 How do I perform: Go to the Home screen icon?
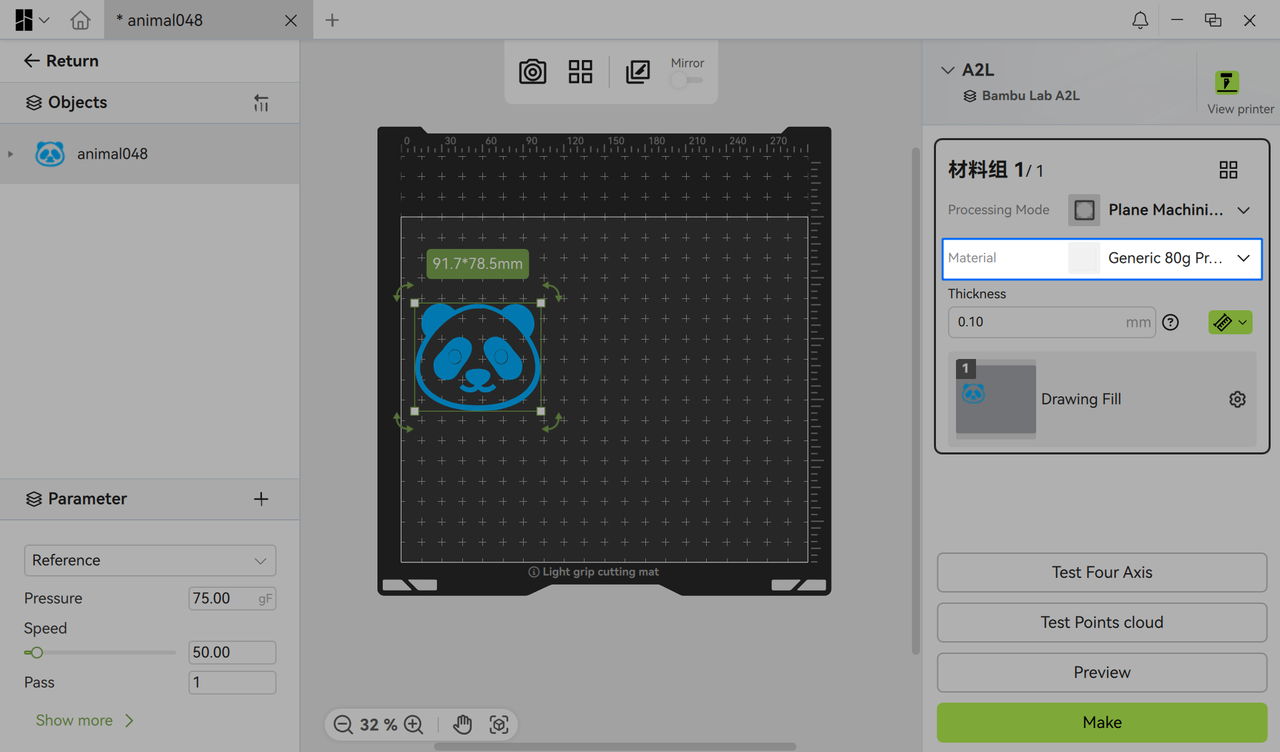[x=80, y=20]
